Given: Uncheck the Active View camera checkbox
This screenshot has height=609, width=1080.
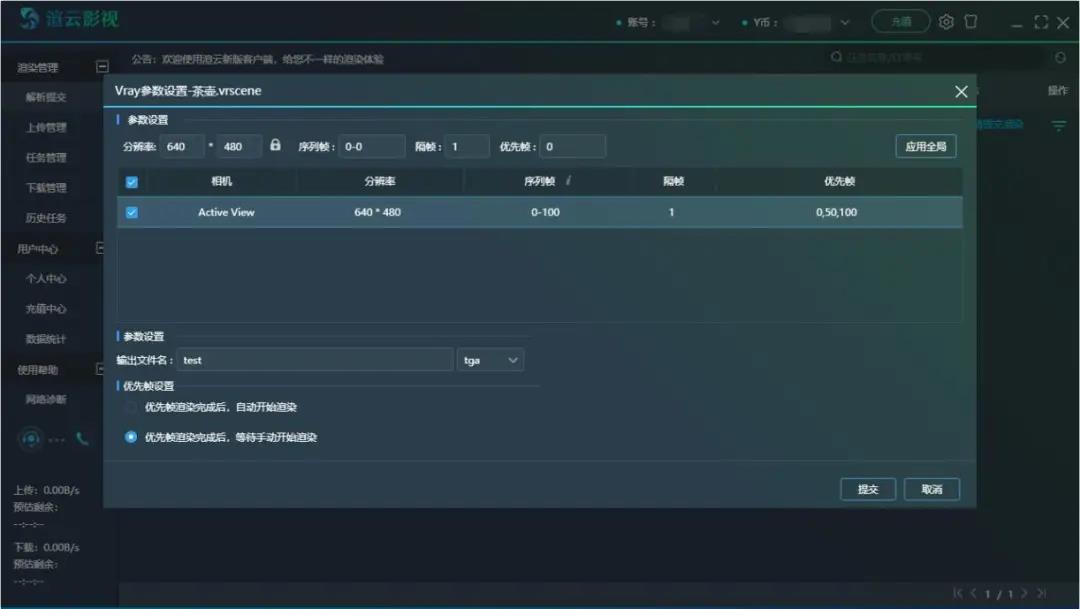Looking at the screenshot, I should (x=132, y=212).
